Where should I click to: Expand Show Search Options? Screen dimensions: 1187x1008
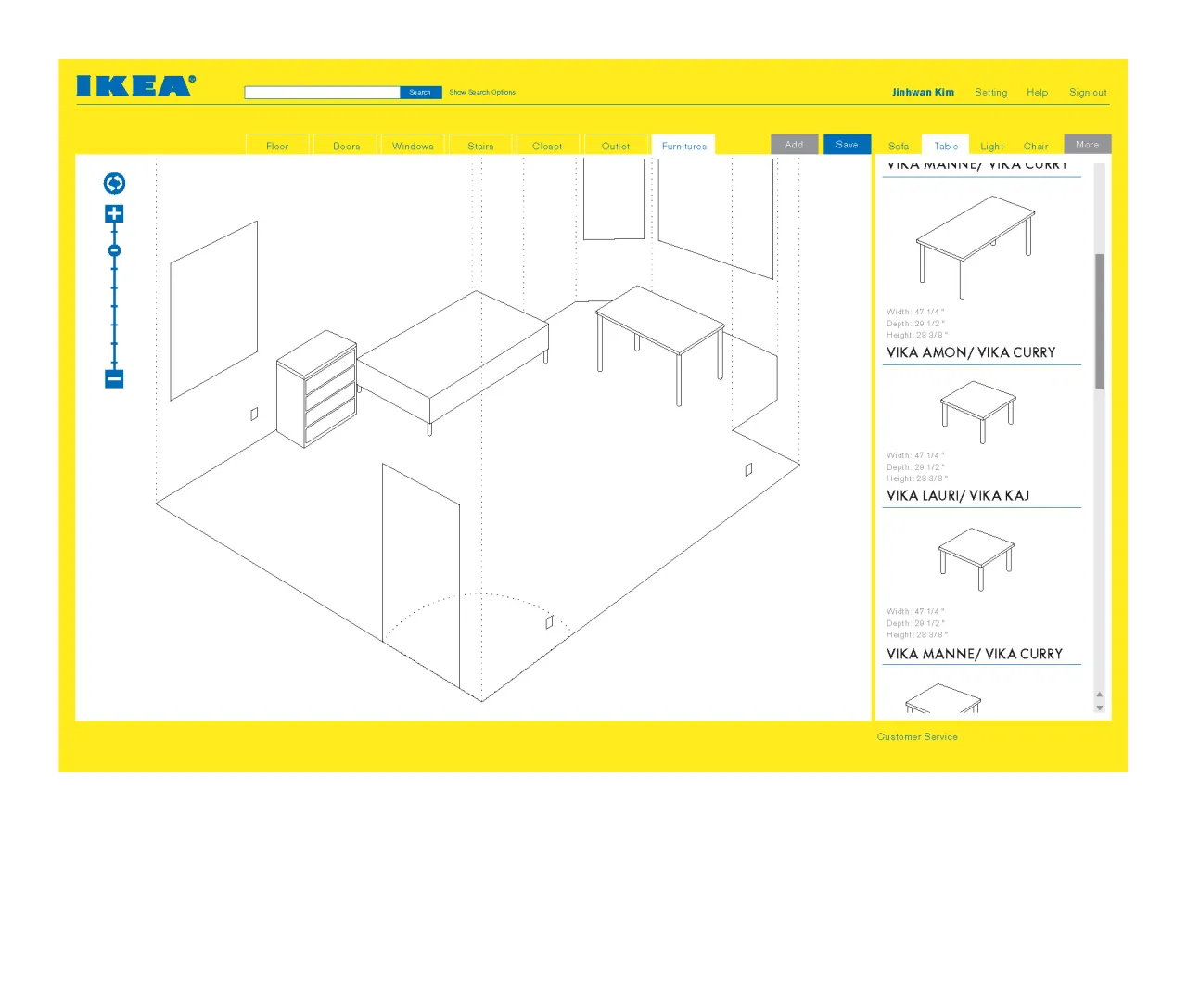[x=482, y=93]
